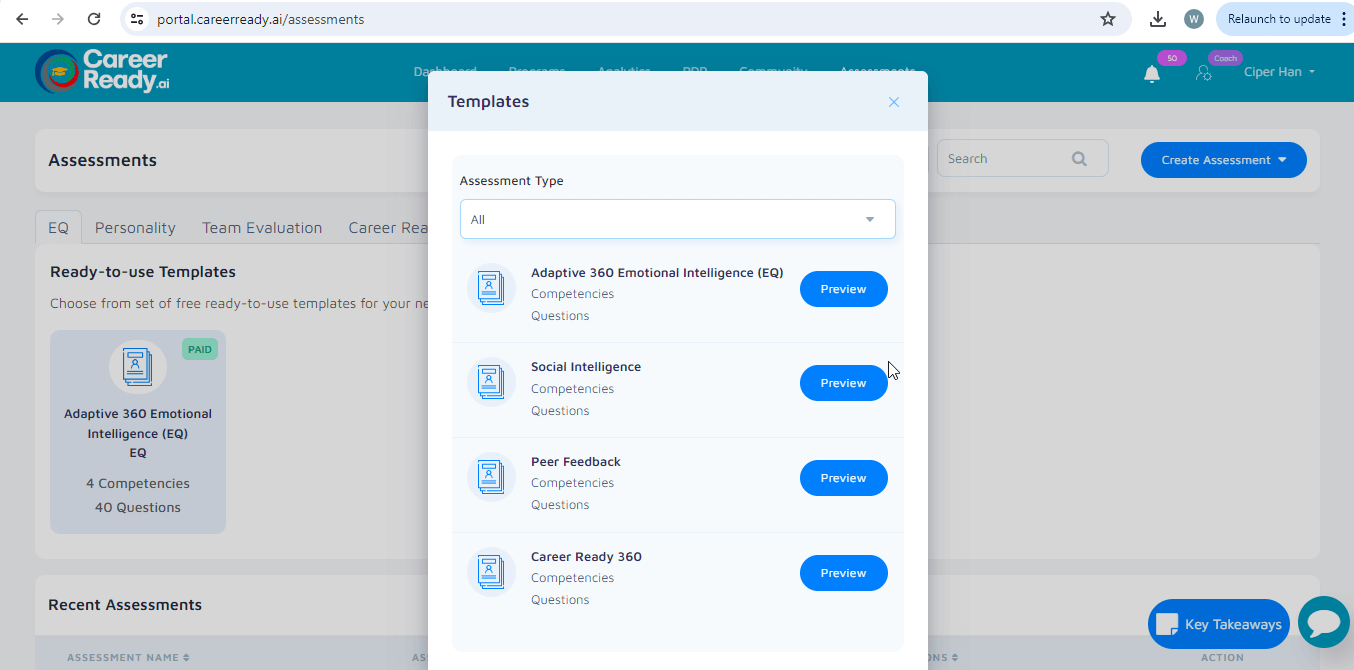Select the Adaptive 360 EQ paid template card
The width and height of the screenshot is (1354, 670).
(x=138, y=432)
